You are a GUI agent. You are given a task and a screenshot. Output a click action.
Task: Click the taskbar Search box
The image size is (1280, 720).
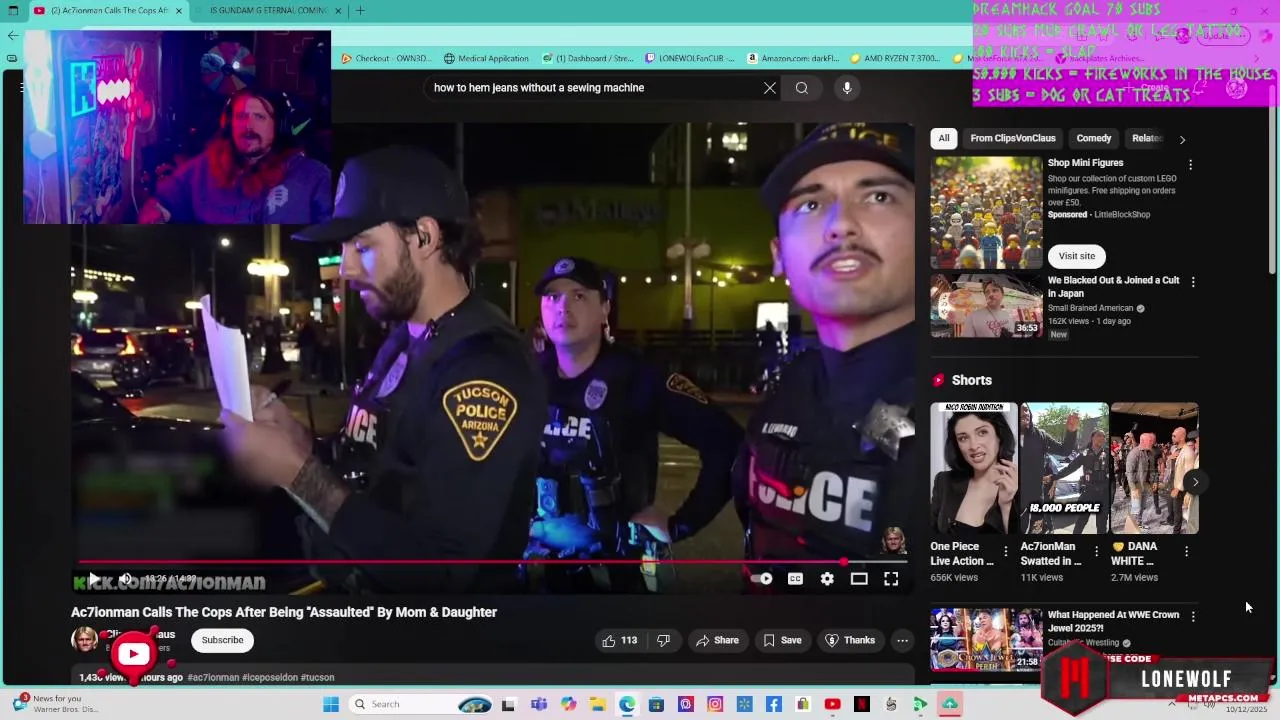420,704
